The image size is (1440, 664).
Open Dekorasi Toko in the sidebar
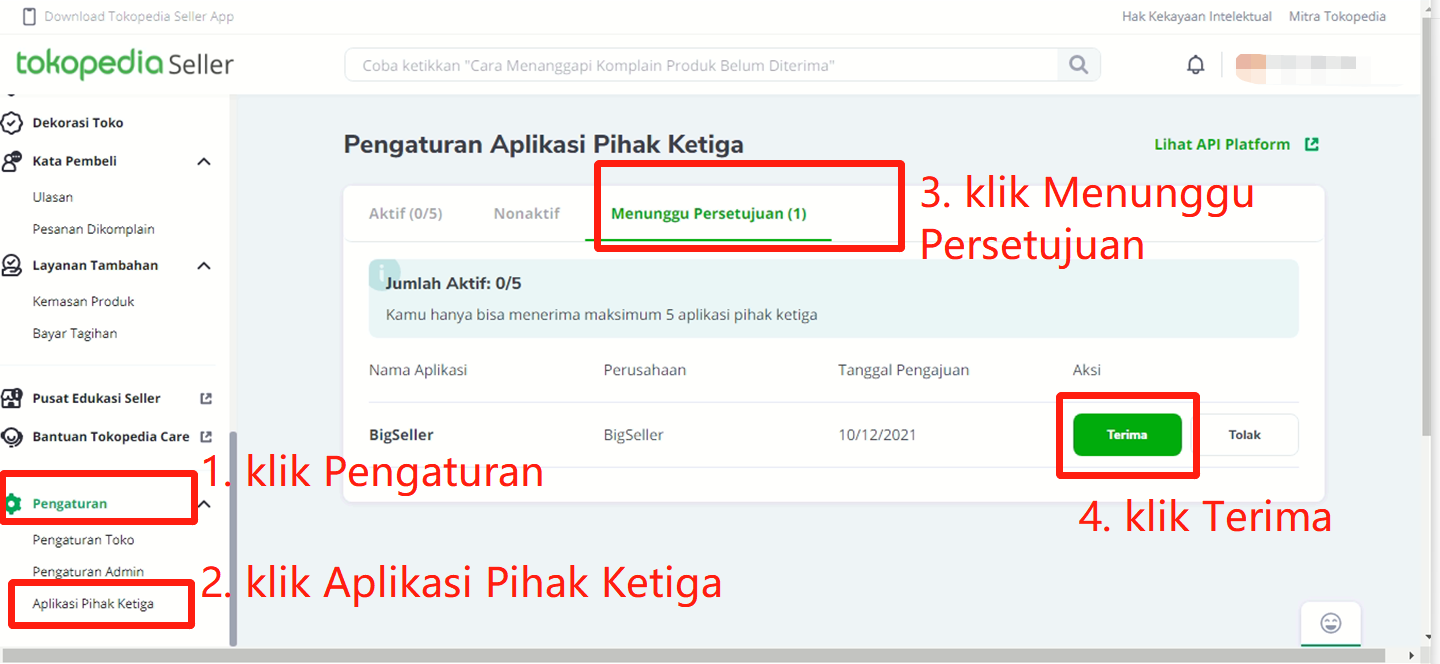click(x=78, y=123)
